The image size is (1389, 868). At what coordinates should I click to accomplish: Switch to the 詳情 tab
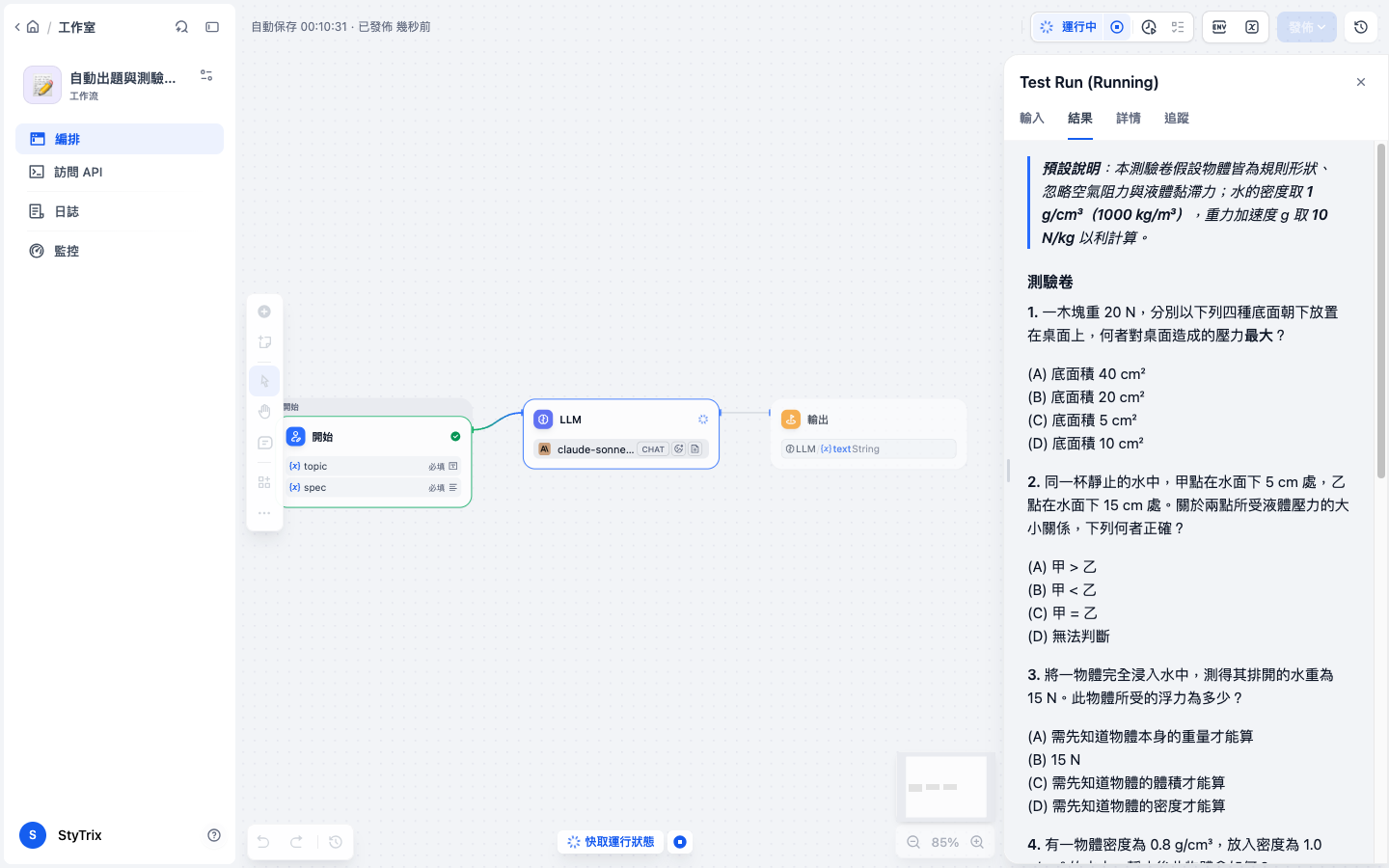(1129, 118)
